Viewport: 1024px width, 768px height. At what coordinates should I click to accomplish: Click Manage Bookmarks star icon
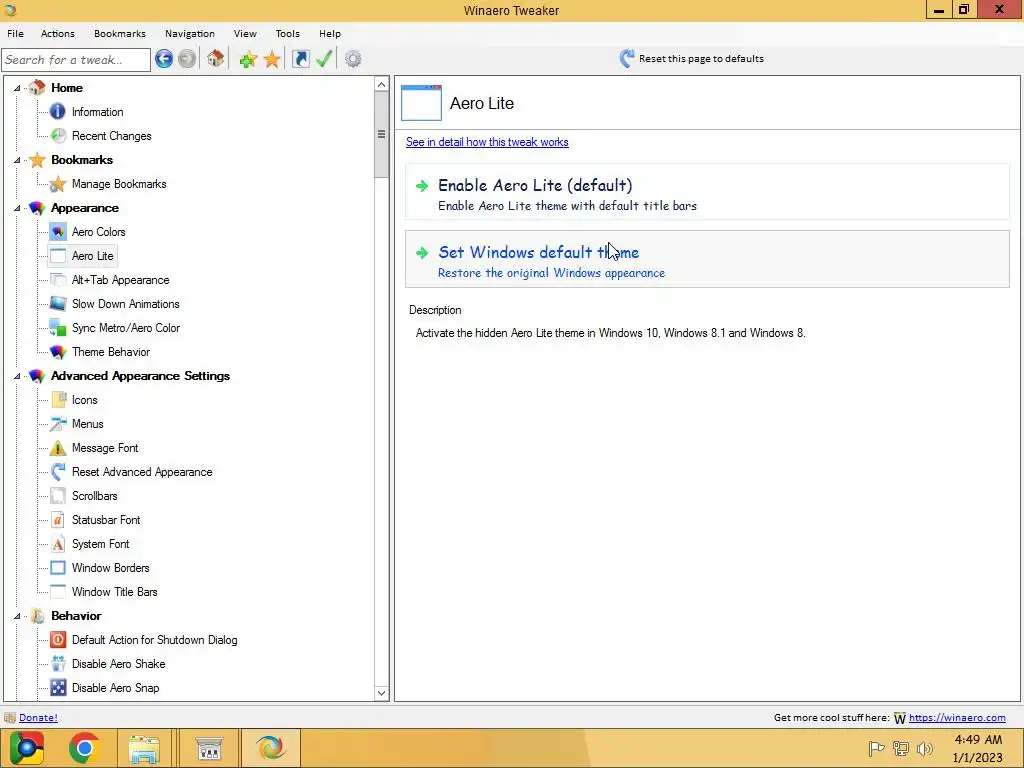click(x=58, y=184)
